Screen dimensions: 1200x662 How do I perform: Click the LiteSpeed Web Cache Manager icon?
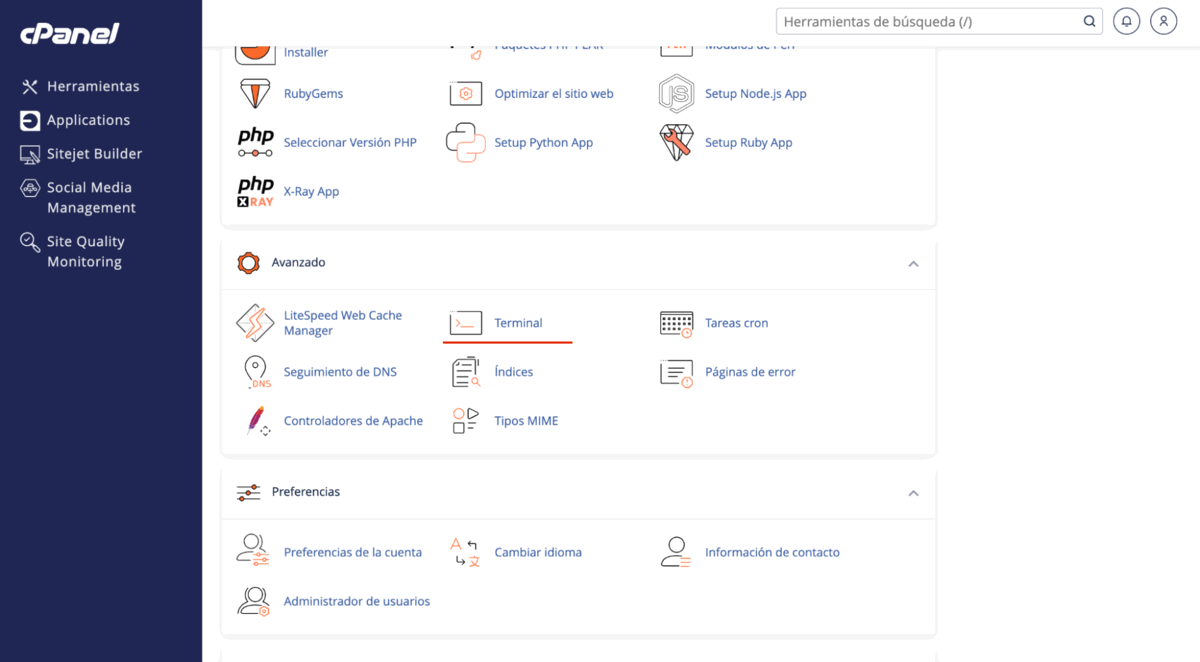click(x=255, y=323)
